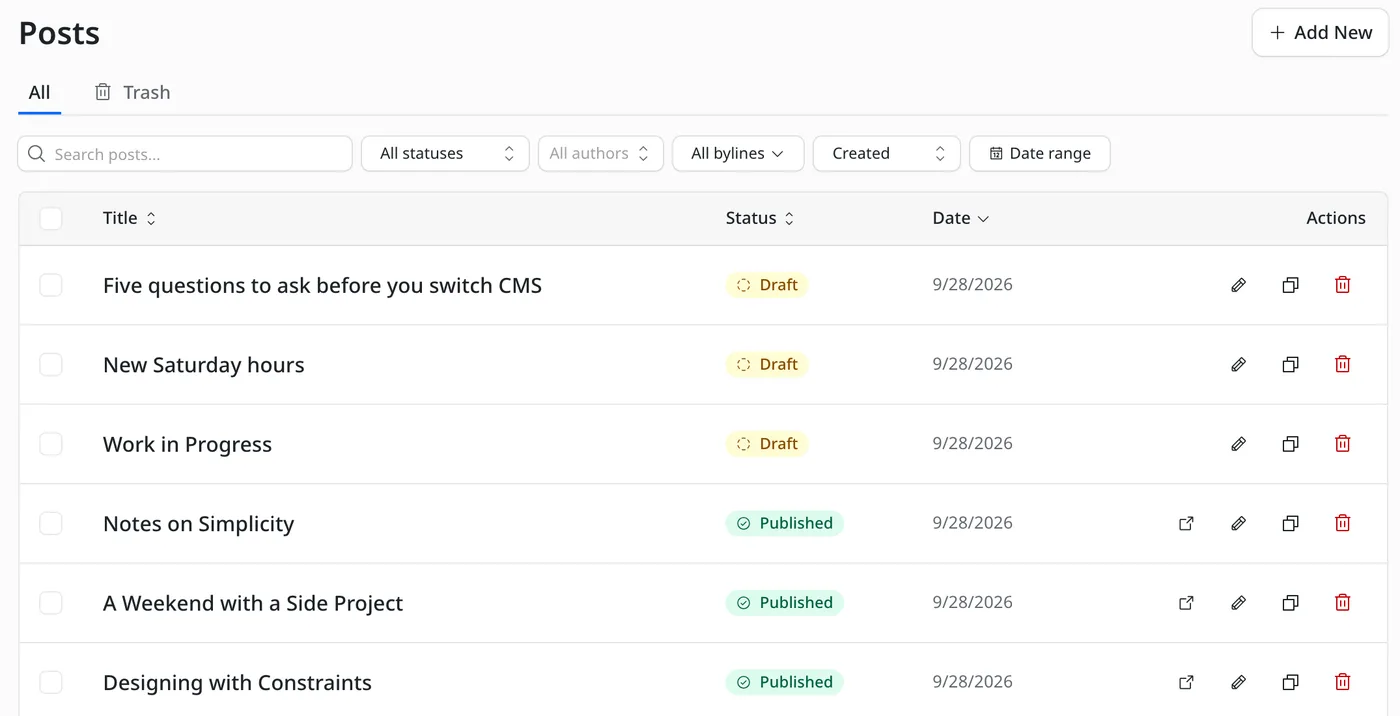The height and width of the screenshot is (716, 1400).
Task: Duplicate the 'Notes on Simplicity' post
Action: [x=1290, y=523]
